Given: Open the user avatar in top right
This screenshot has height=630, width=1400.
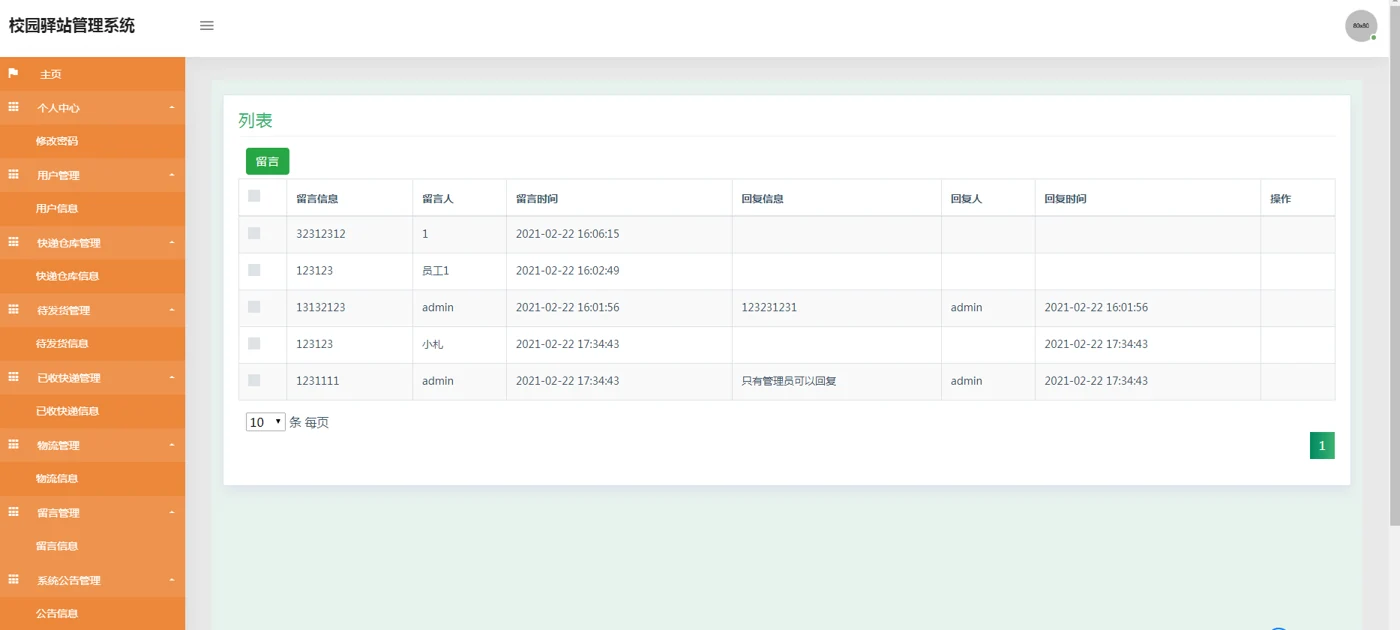Looking at the screenshot, I should tap(1361, 26).
